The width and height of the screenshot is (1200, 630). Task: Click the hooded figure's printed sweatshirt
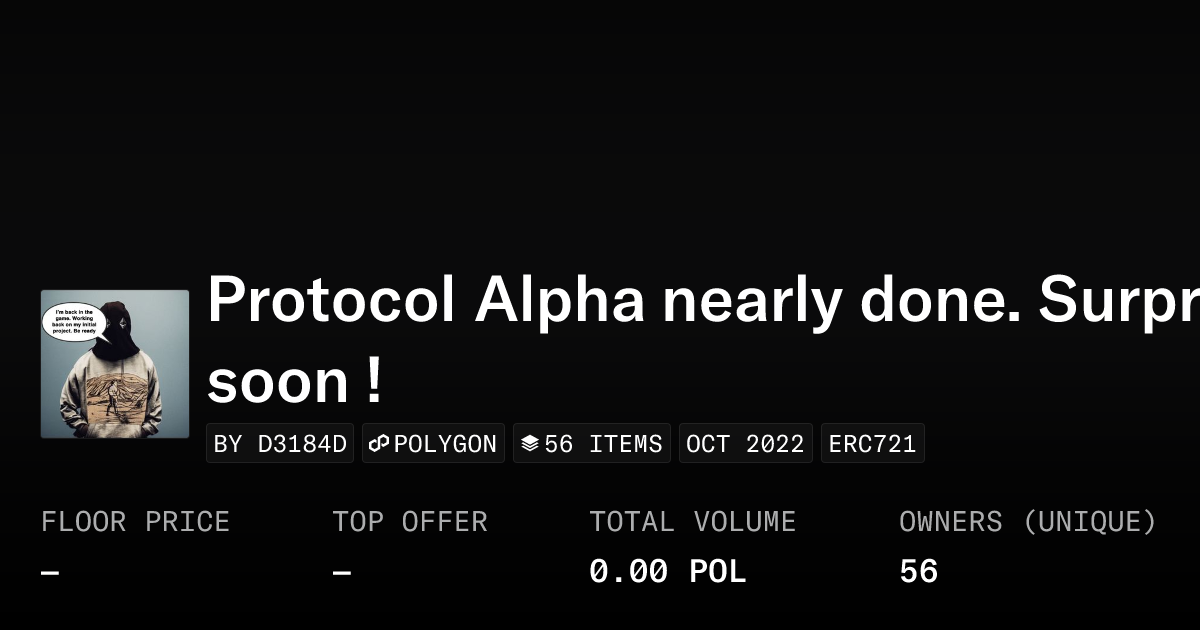(112, 400)
